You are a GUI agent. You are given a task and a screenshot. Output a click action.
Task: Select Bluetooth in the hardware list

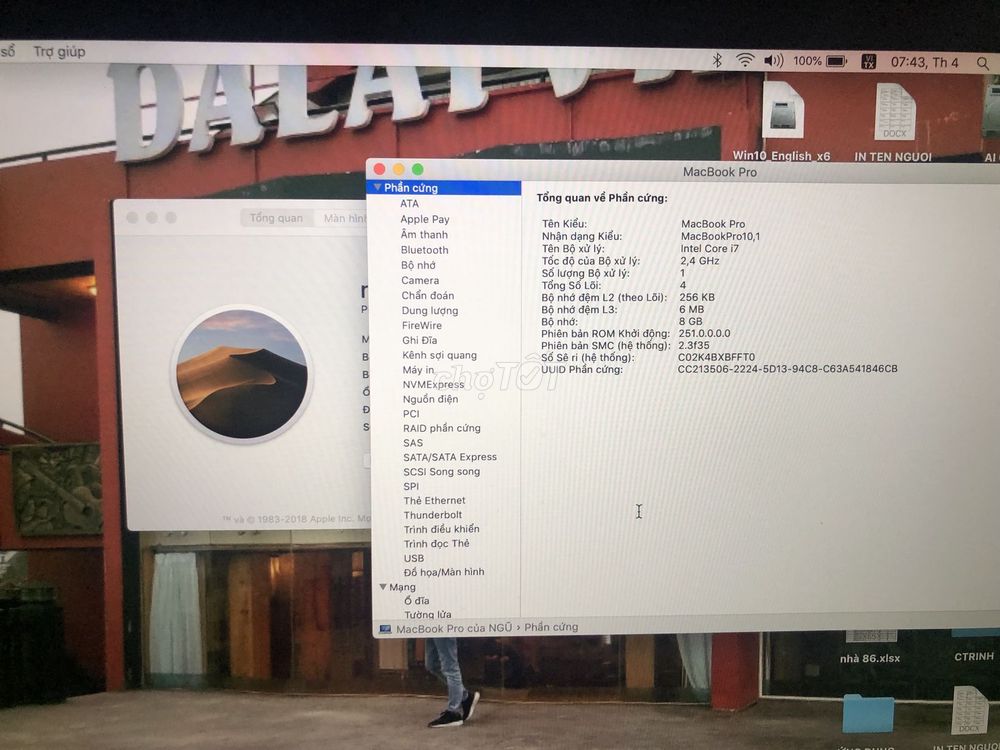pos(424,250)
